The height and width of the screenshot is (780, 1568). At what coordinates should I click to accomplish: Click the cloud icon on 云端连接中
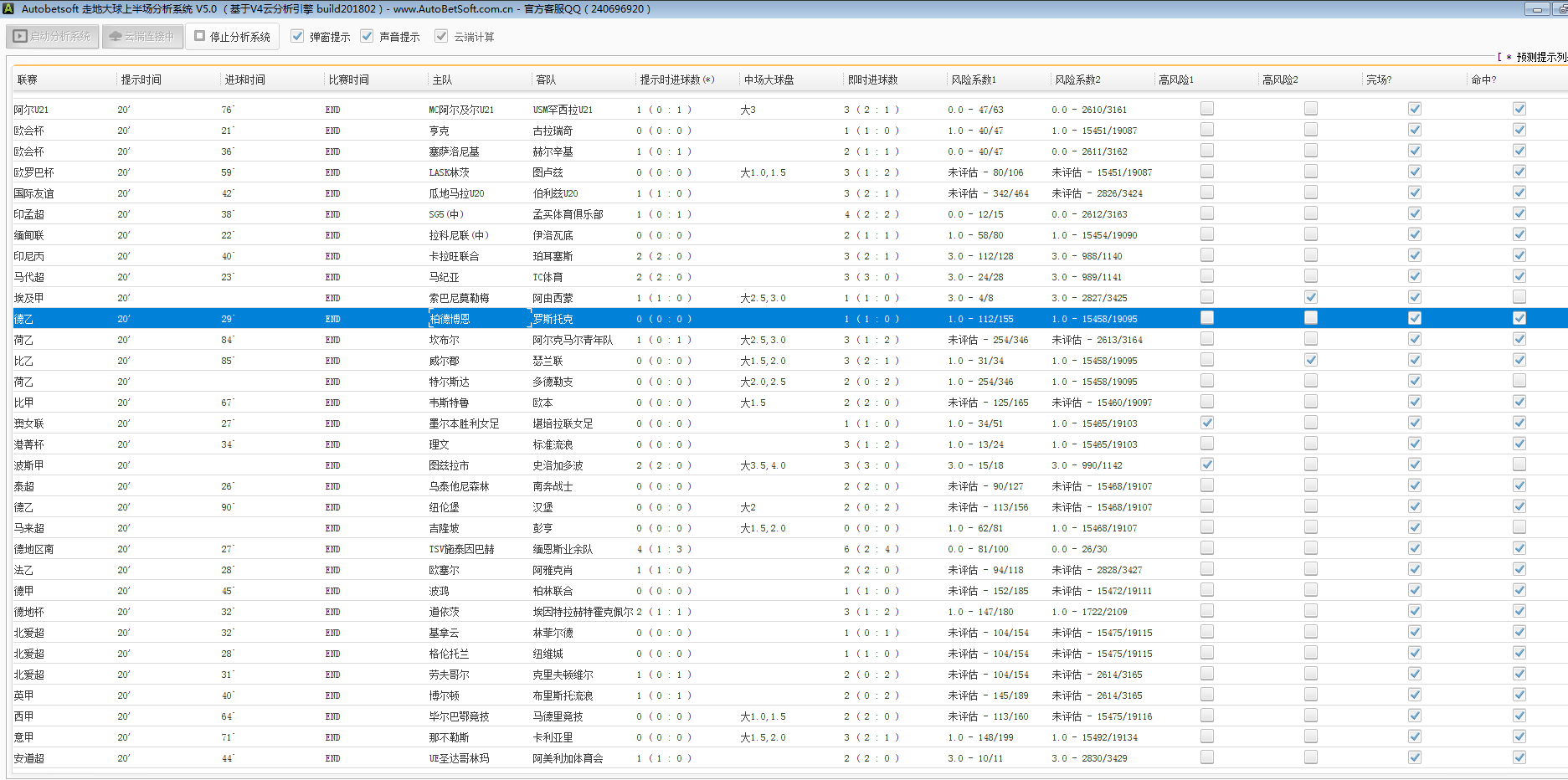(x=116, y=37)
